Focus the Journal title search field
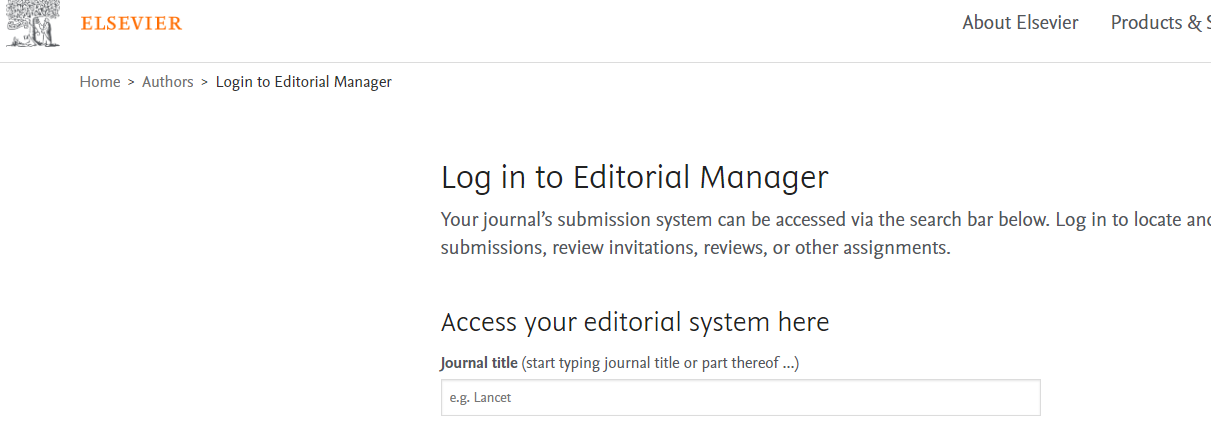Image resolution: width=1211 pixels, height=440 pixels. point(740,397)
